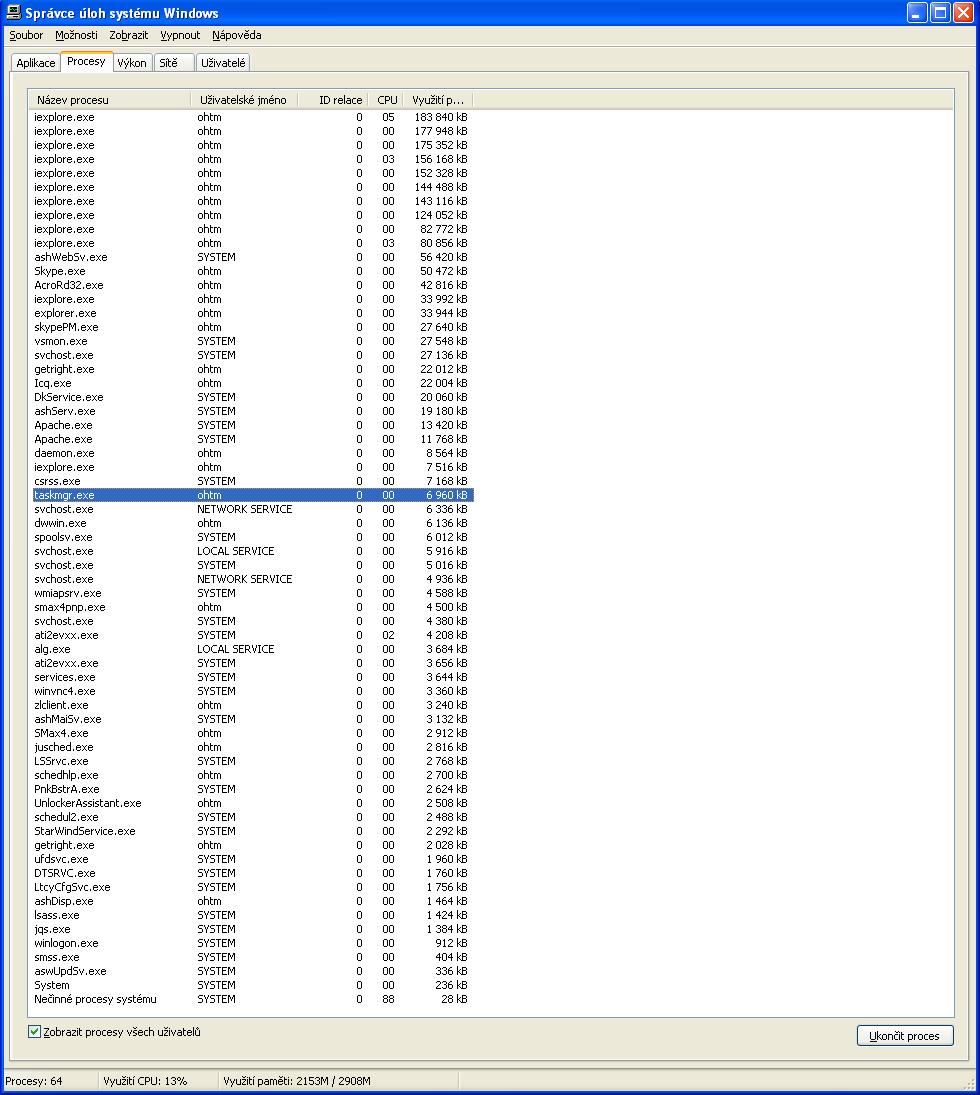Open the Možnosti menu
This screenshot has width=980, height=1095.
(76, 35)
